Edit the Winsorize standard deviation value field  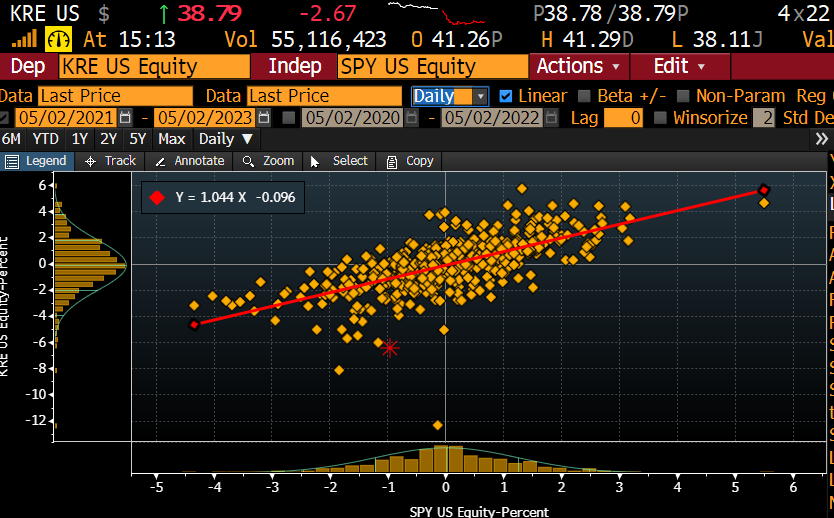pyautogui.click(x=764, y=118)
